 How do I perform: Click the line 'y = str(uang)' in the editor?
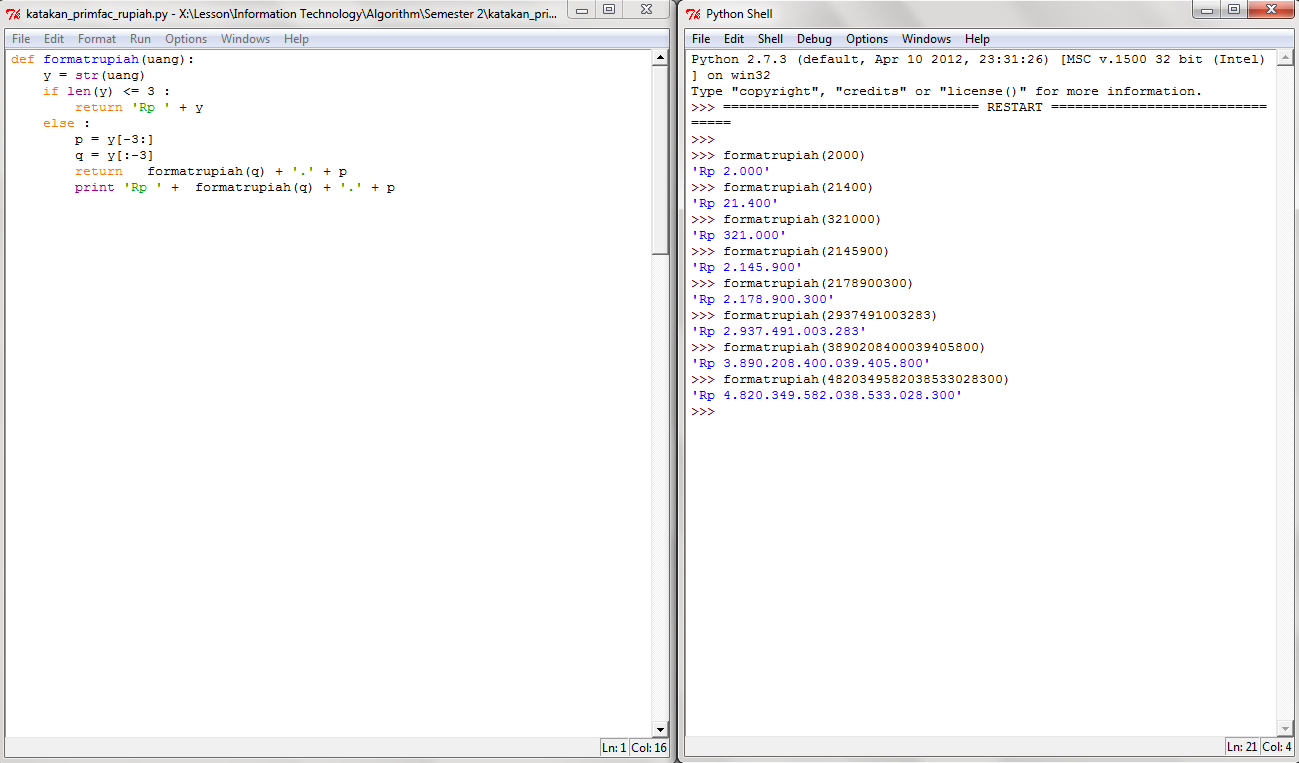94,75
